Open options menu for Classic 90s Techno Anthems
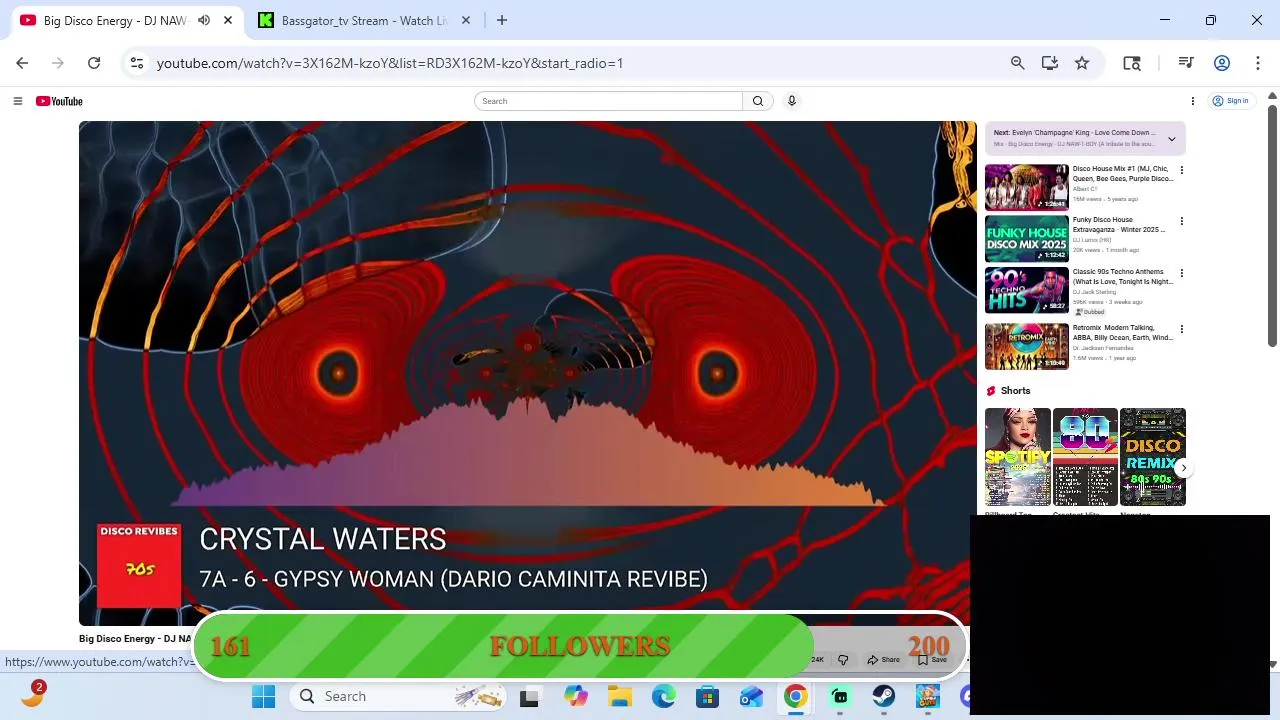This screenshot has height=720, width=1280. tap(1181, 274)
